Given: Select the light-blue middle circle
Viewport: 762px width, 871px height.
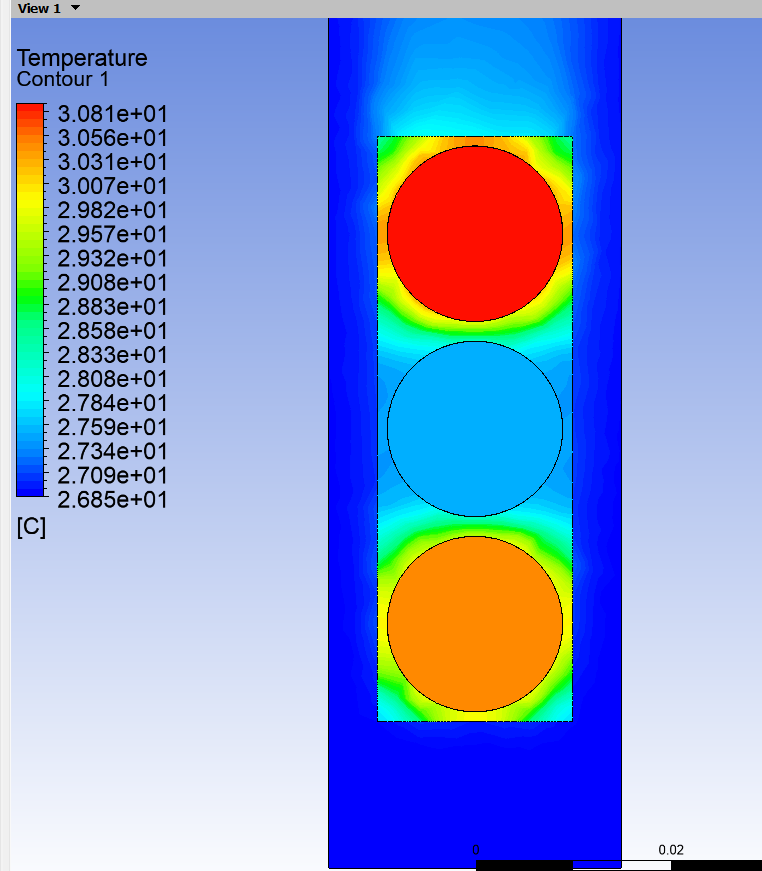Looking at the screenshot, I should tap(475, 429).
